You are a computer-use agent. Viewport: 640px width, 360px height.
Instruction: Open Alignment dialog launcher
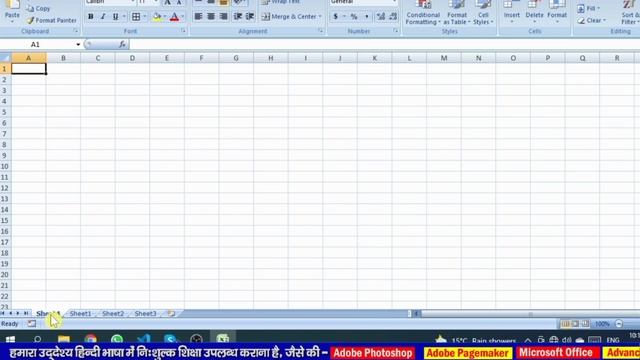(320, 31)
